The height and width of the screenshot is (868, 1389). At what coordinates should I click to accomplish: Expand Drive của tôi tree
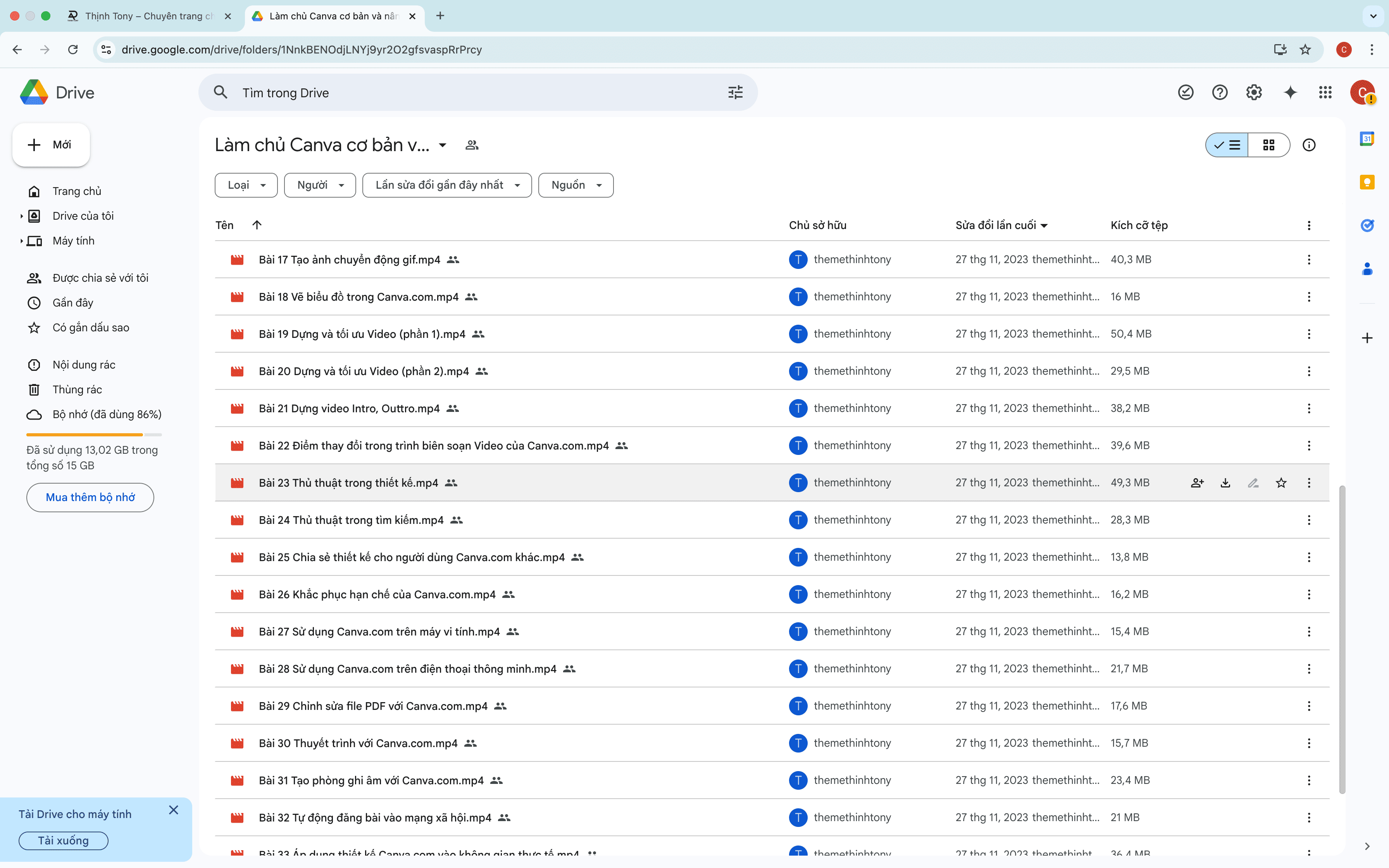[21, 216]
